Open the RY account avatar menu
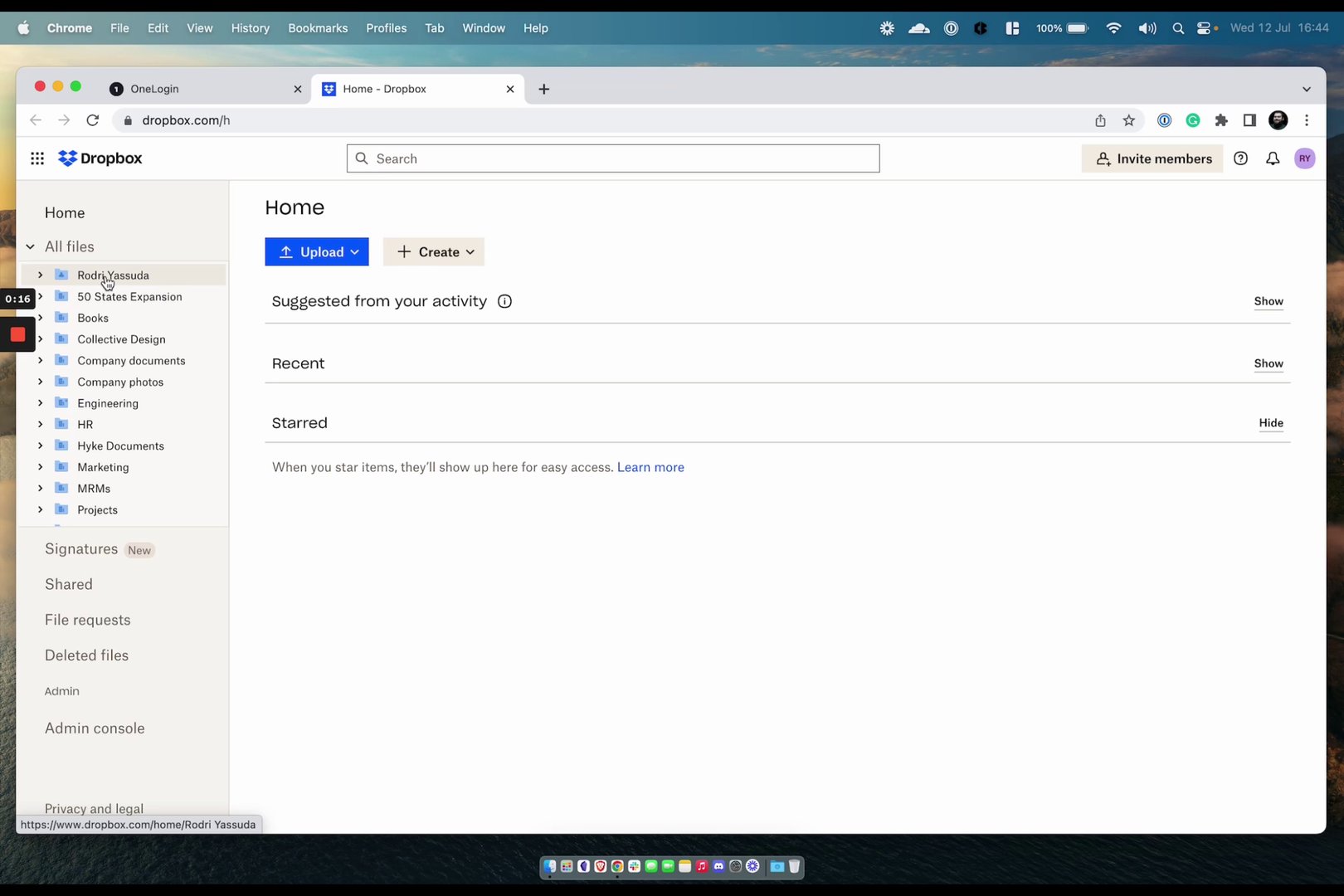The height and width of the screenshot is (896, 1344). coord(1304,158)
